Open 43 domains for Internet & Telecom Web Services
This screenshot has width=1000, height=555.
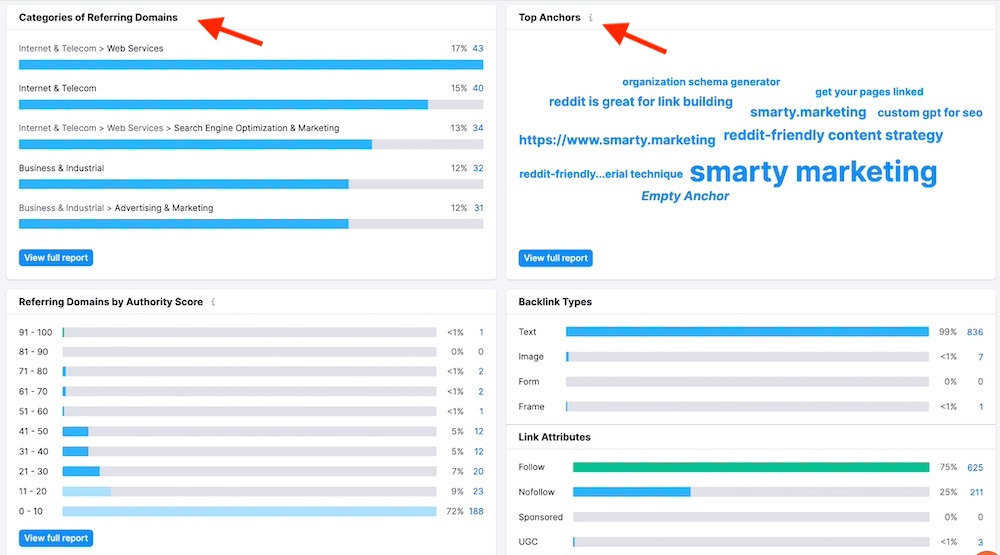pos(478,48)
